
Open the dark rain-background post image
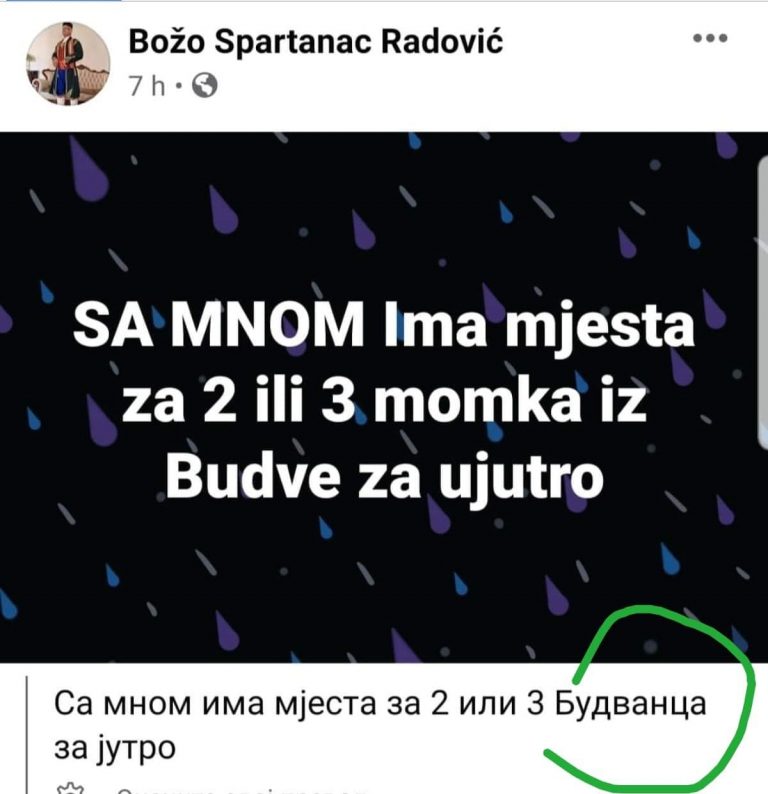(x=384, y=398)
